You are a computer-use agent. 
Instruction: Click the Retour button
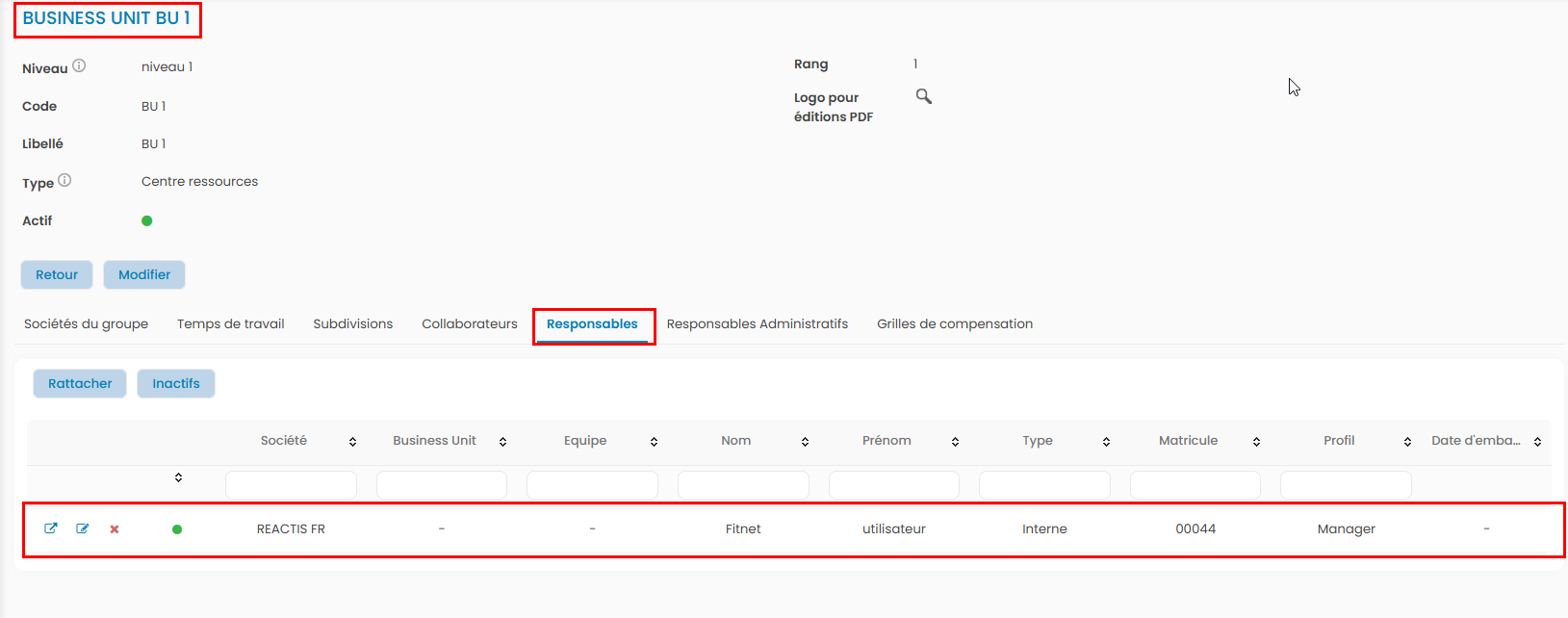(57, 275)
